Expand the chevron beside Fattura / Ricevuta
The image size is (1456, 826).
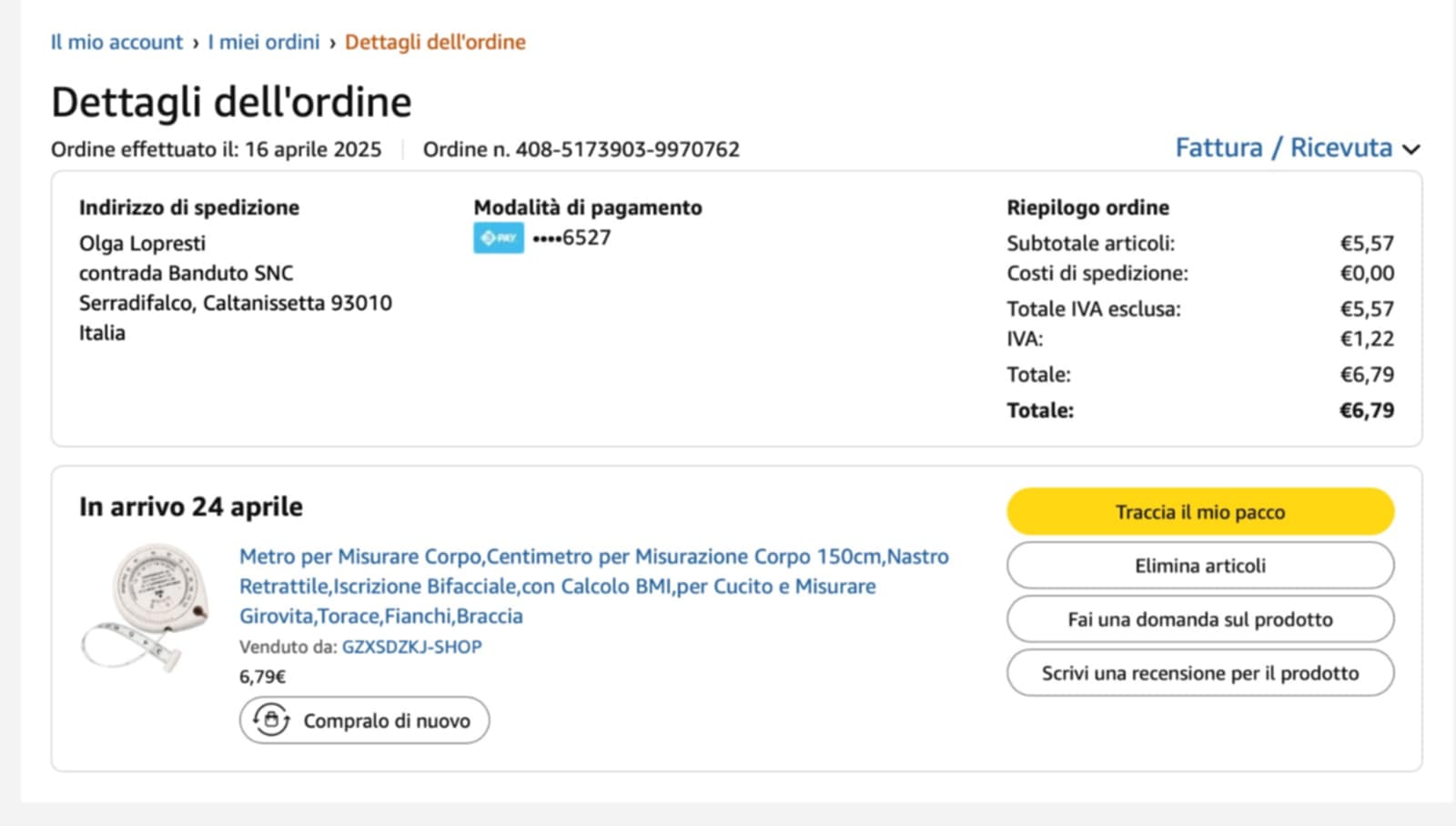pos(1411,149)
